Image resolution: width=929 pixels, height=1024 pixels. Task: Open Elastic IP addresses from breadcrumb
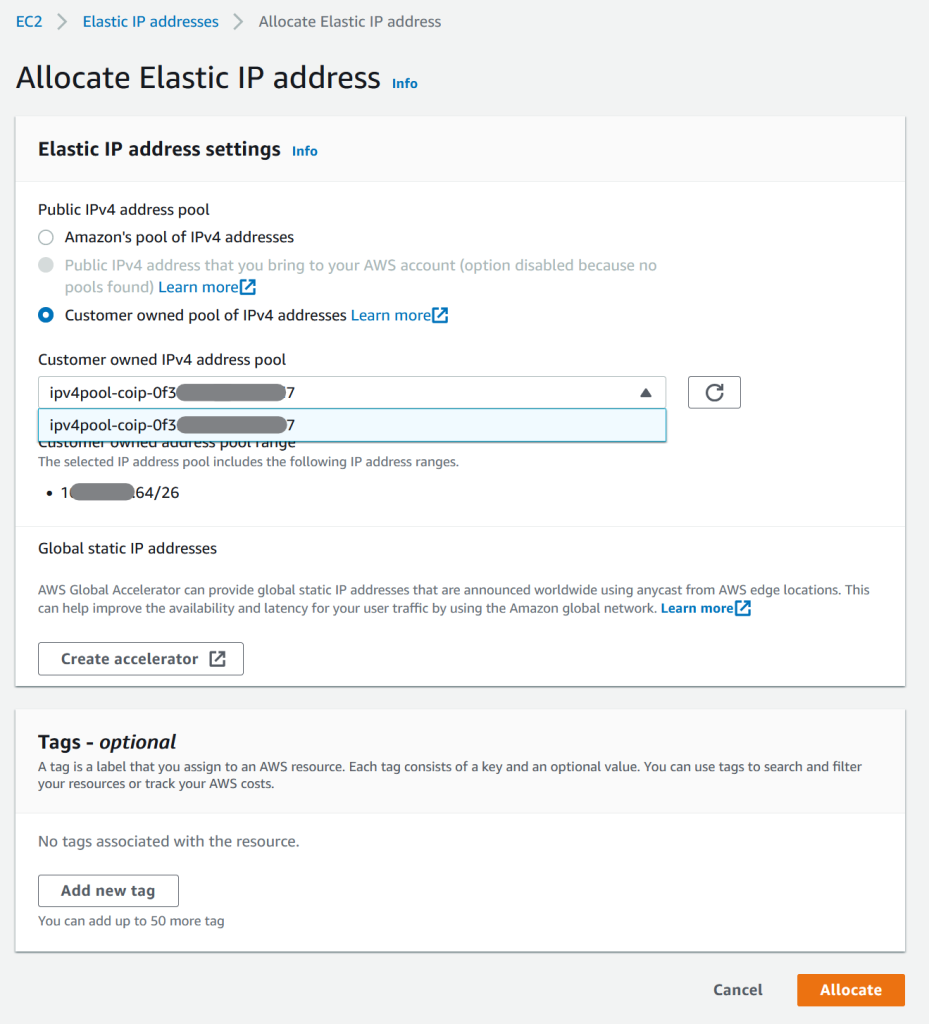click(150, 20)
